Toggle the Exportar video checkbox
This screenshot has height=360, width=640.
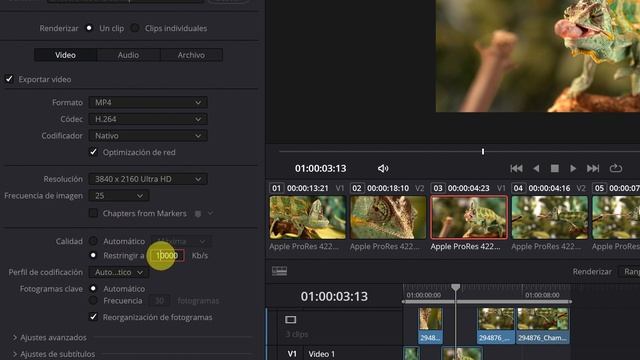(9, 79)
